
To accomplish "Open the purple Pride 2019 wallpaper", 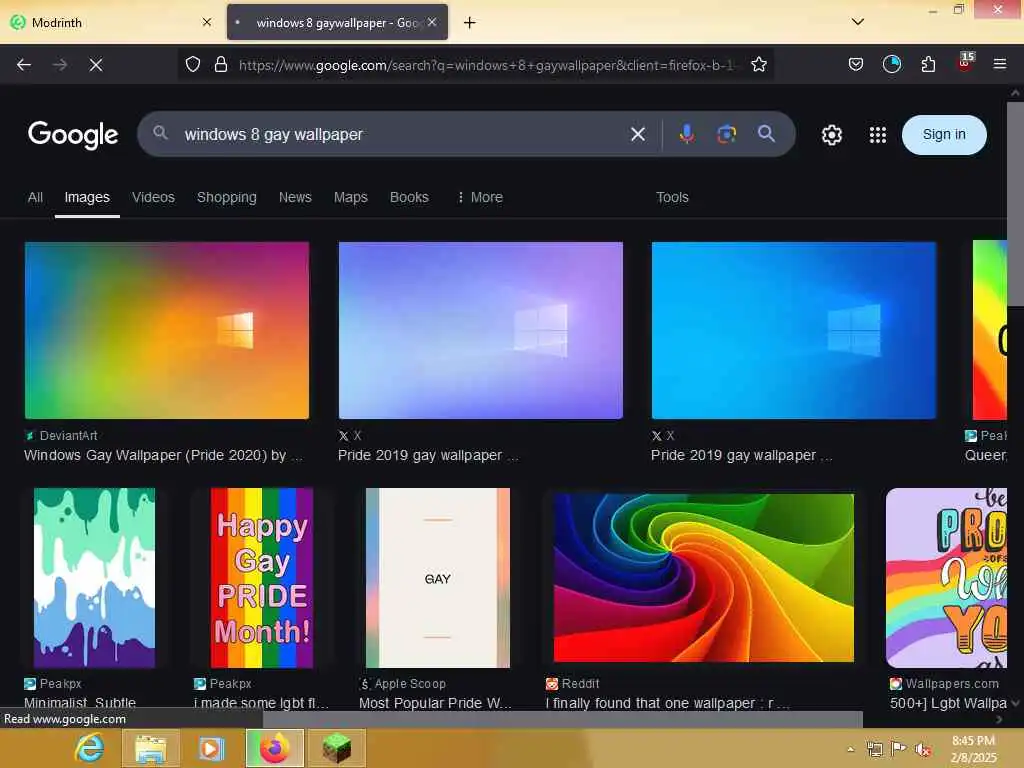I will (x=481, y=330).
